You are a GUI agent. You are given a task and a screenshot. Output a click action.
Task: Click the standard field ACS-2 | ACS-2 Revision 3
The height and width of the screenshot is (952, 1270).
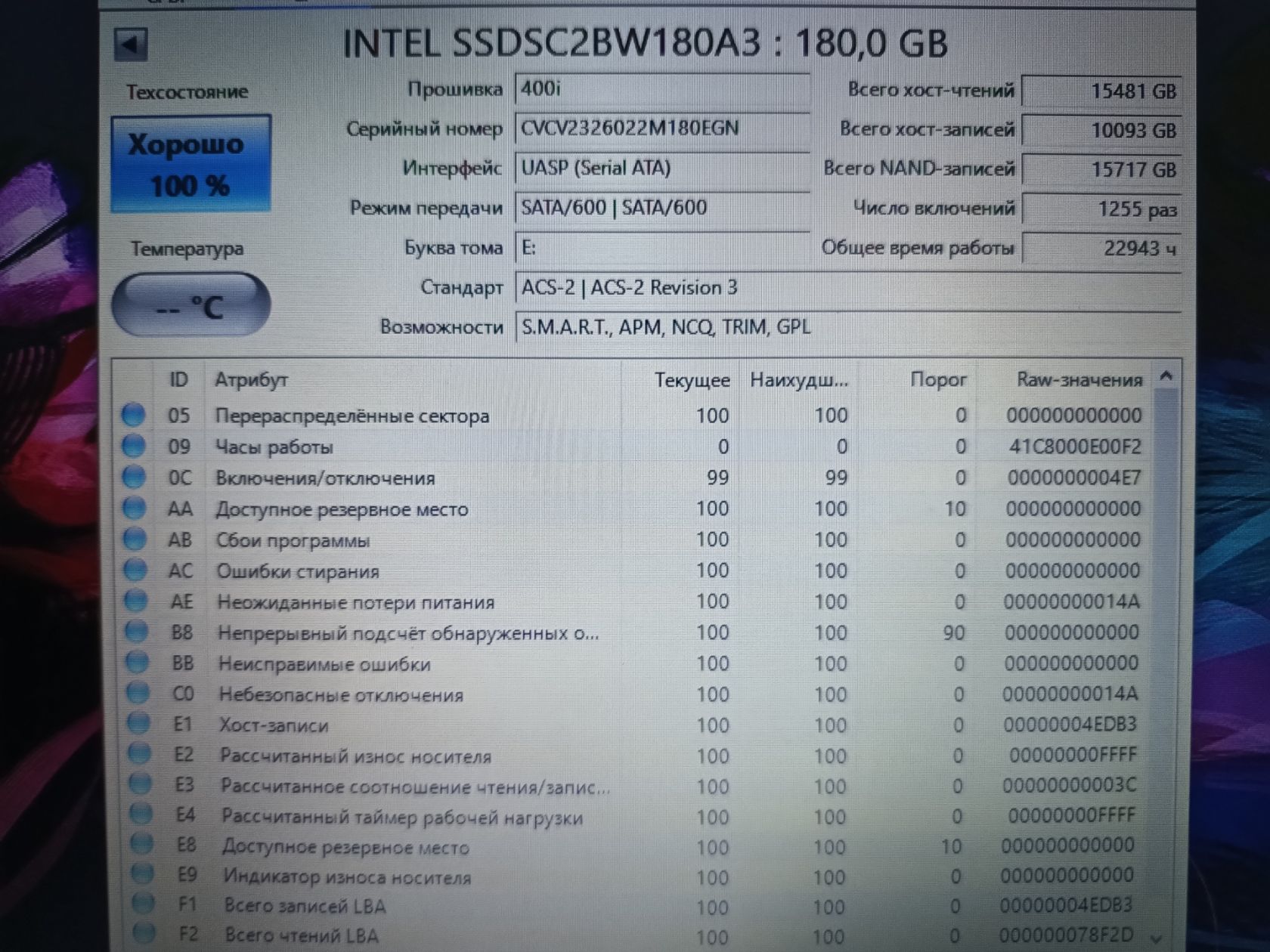pos(847,288)
